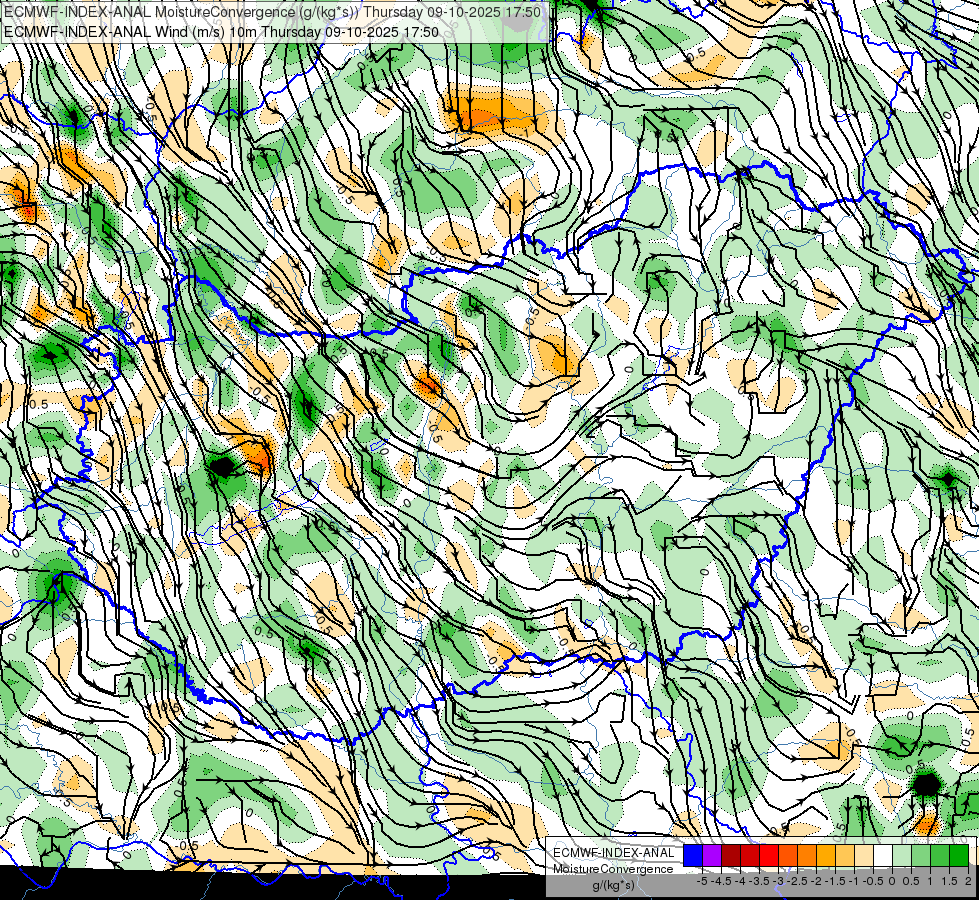Select the light orange swatch between -1.5 and -1

coord(845,855)
